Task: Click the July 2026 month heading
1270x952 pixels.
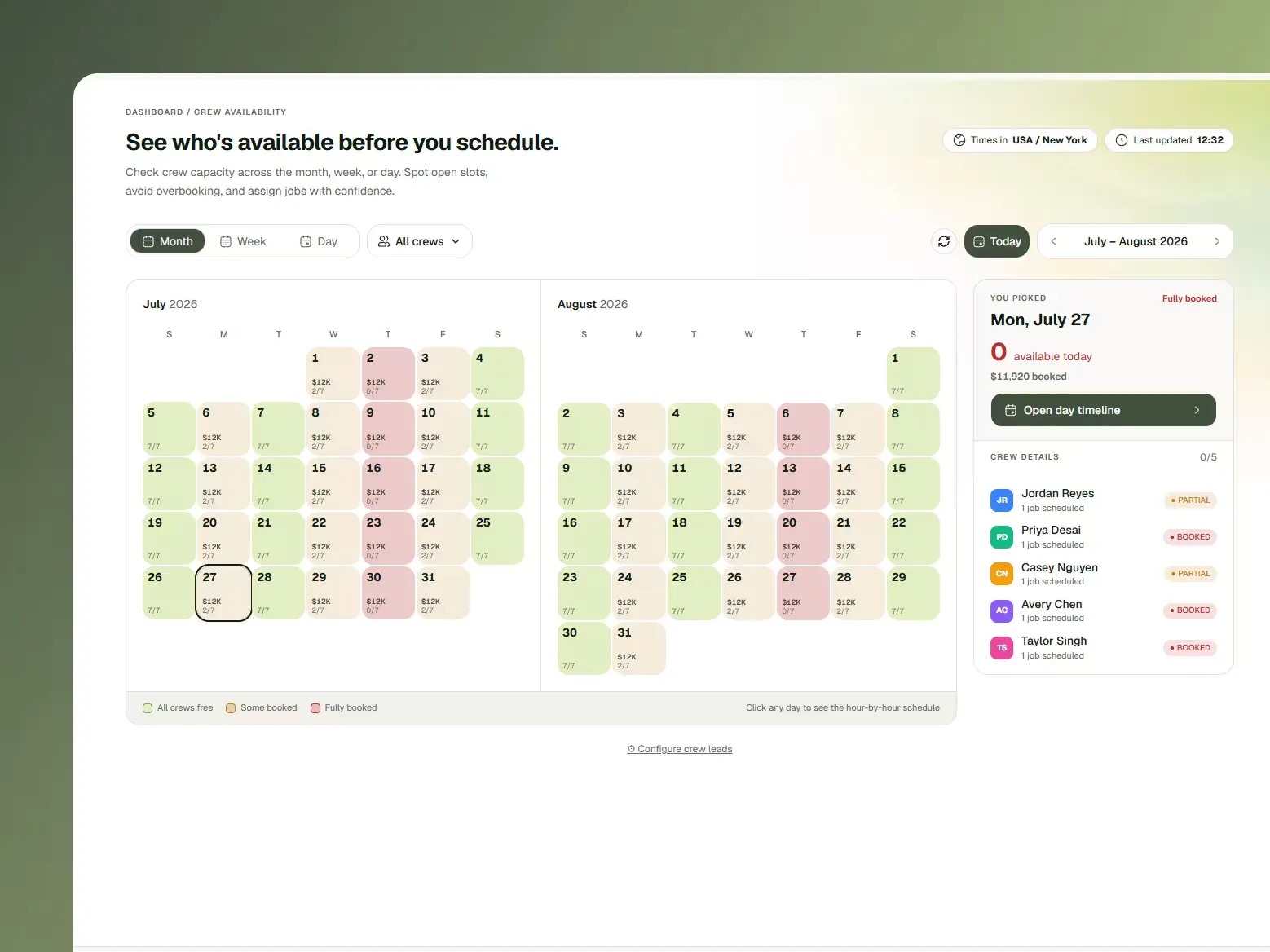Action: [x=170, y=304]
